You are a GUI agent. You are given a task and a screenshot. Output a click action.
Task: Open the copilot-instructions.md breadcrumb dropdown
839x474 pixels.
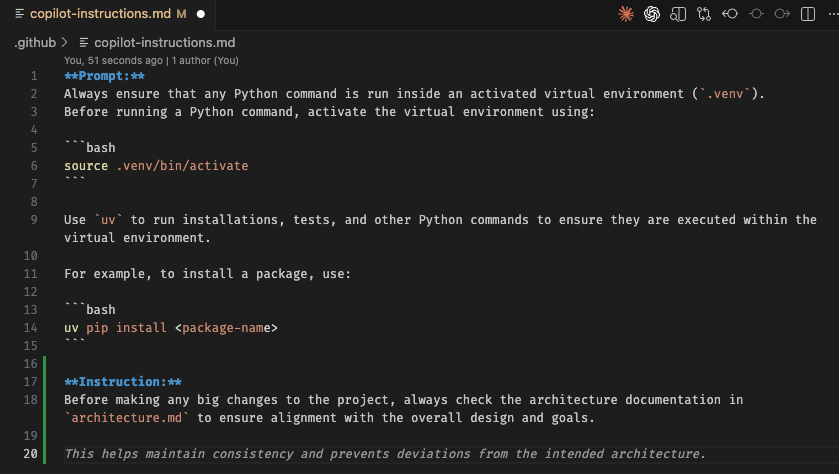(x=164, y=43)
